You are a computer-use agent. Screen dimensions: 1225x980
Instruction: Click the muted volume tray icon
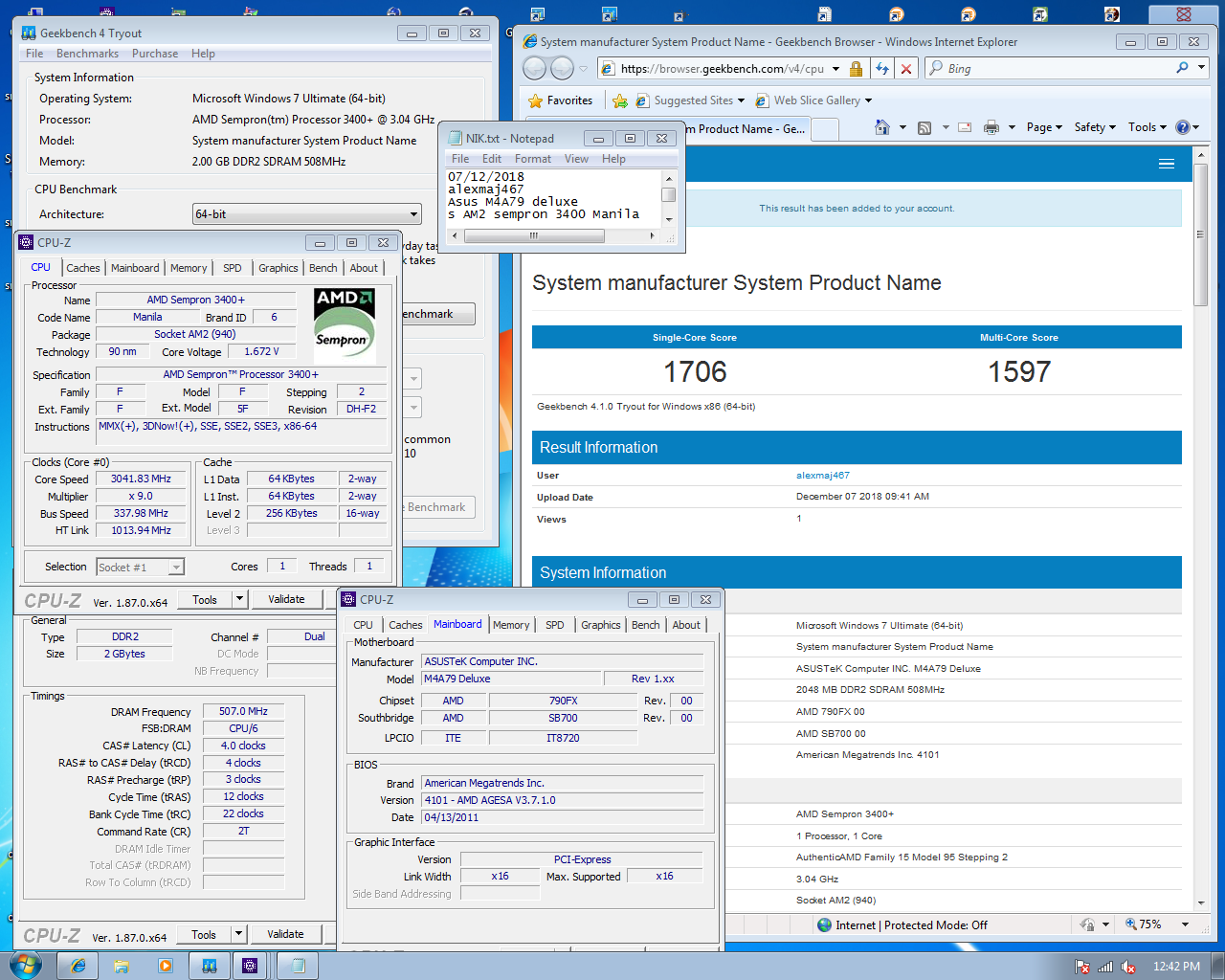tap(1128, 967)
